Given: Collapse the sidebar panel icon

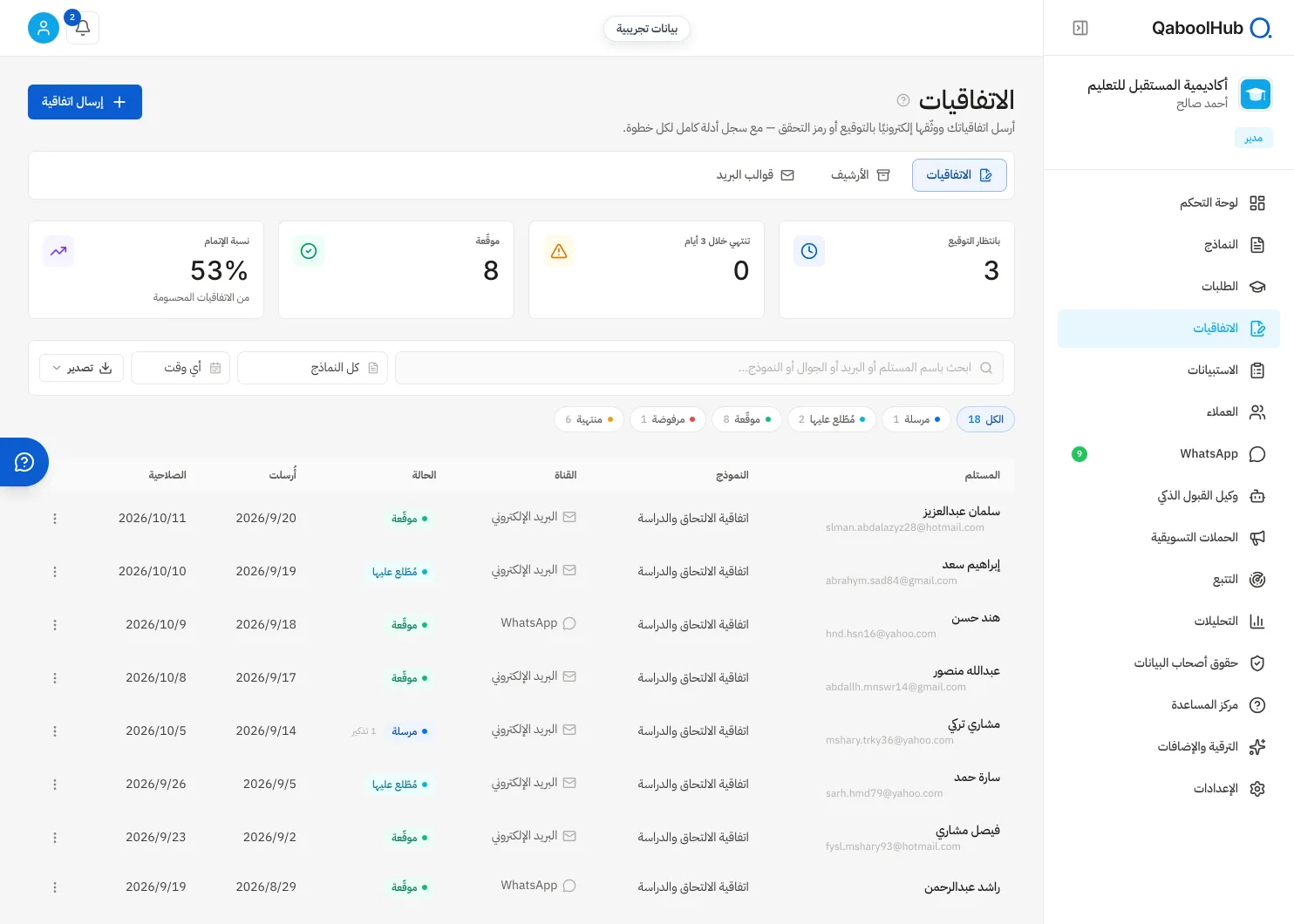Looking at the screenshot, I should click(1080, 28).
